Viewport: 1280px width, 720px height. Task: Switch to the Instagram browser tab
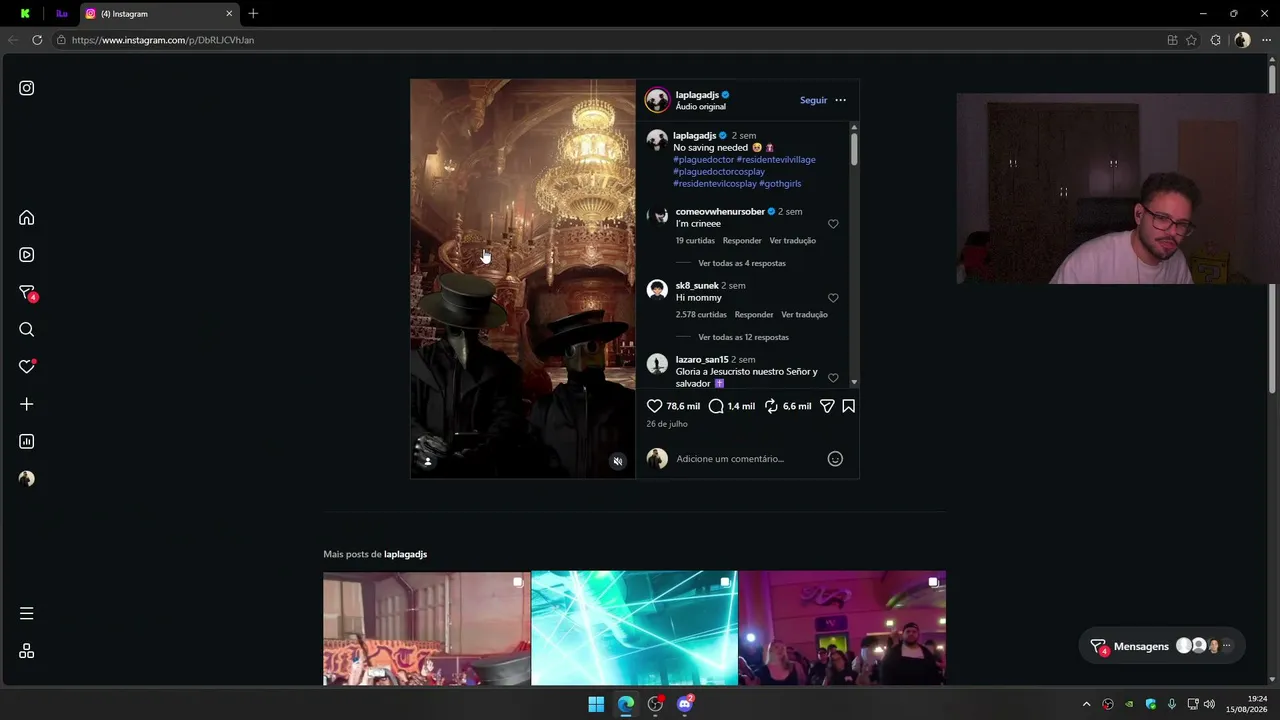pos(158,14)
